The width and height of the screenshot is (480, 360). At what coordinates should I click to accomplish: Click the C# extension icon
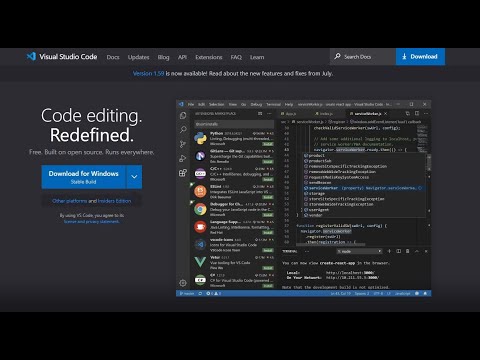click(x=200, y=280)
